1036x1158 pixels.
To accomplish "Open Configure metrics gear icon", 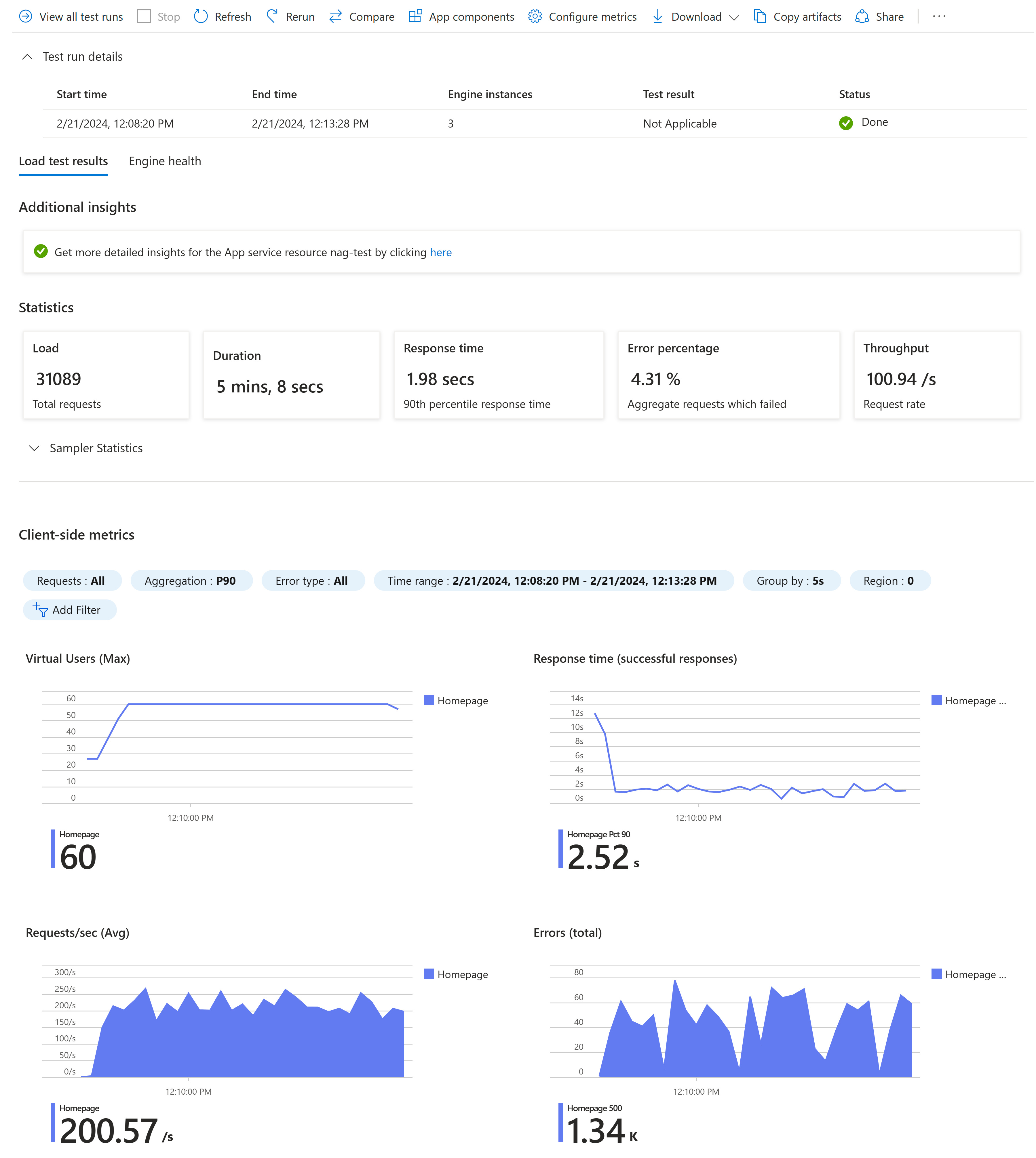I will tap(535, 16).
